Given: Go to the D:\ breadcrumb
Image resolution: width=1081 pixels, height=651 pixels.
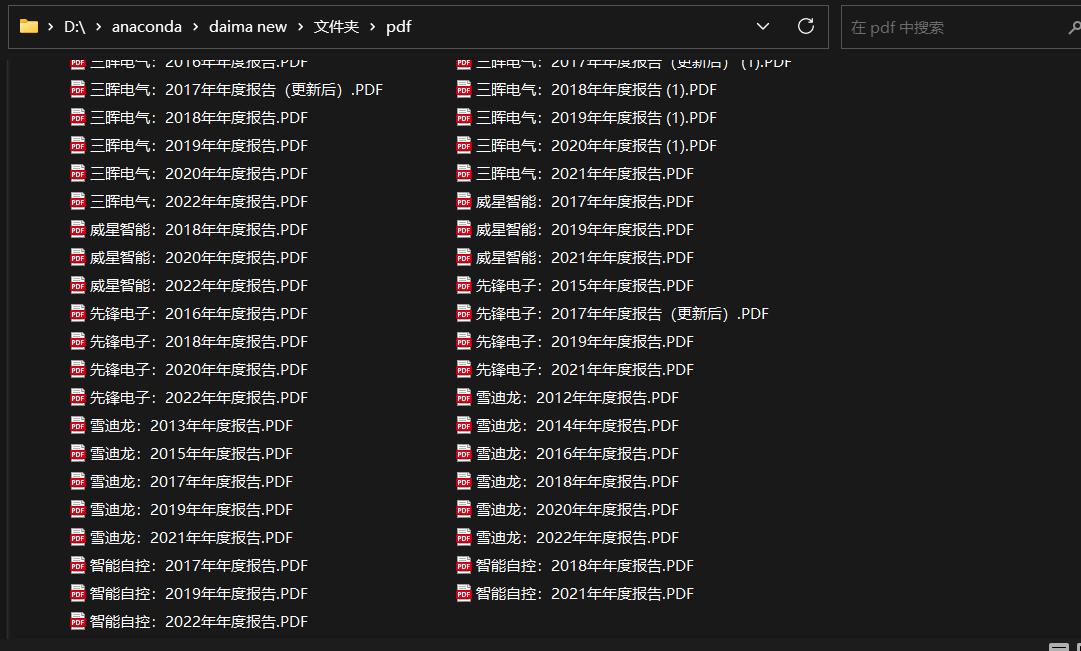Looking at the screenshot, I should pyautogui.click(x=74, y=27).
